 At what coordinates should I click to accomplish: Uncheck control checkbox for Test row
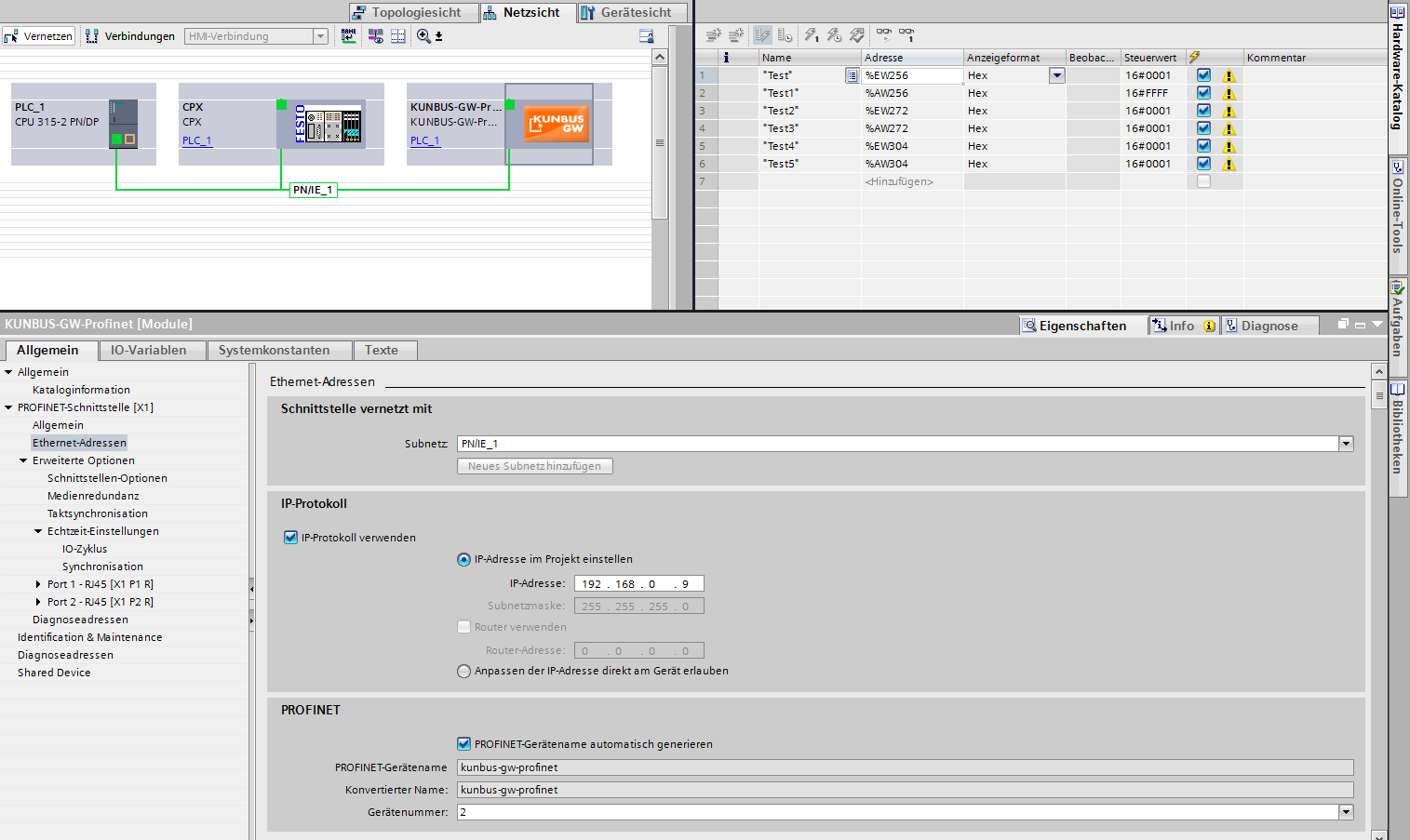[x=1203, y=75]
